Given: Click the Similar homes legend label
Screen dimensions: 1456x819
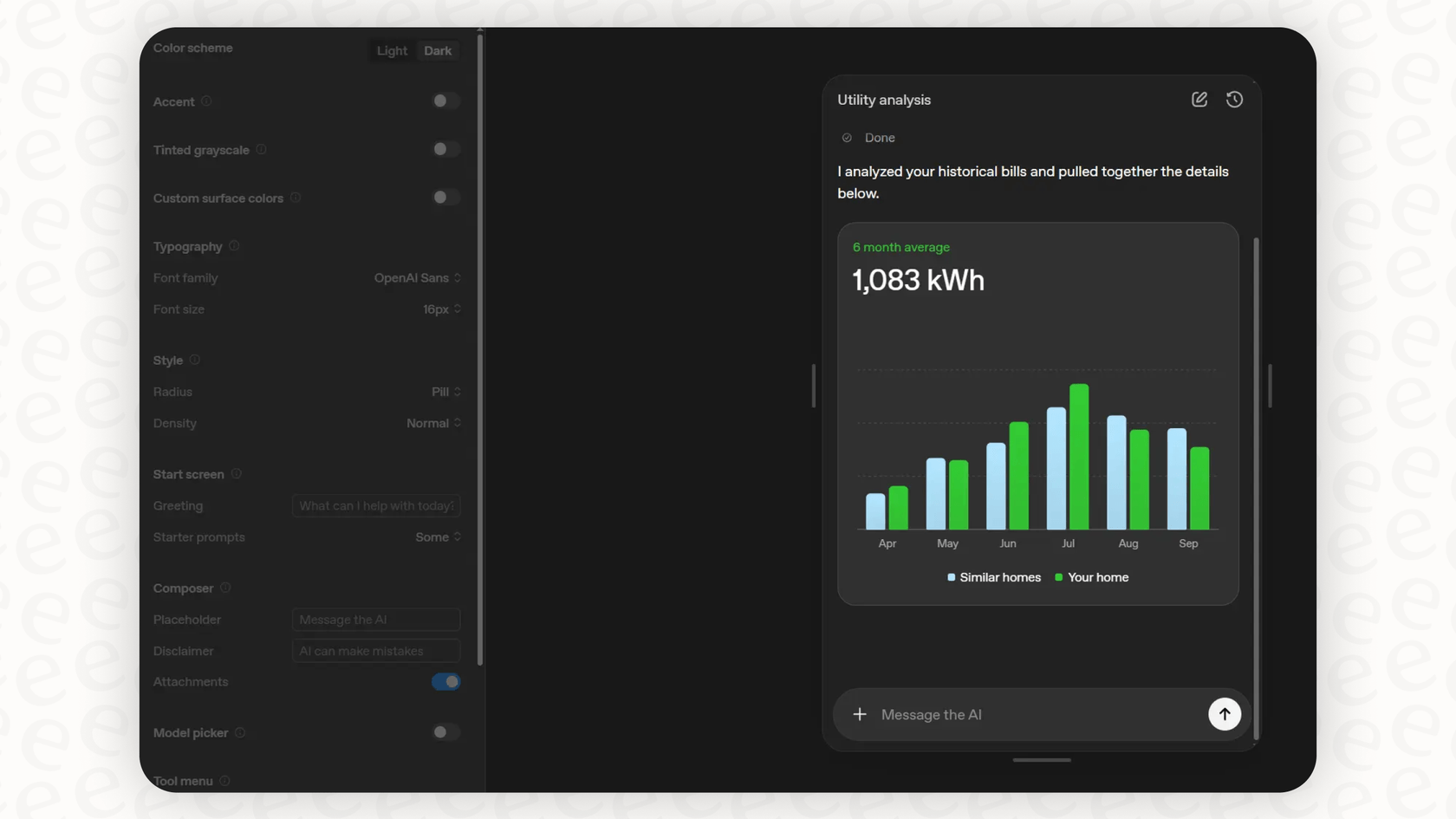Looking at the screenshot, I should (x=1001, y=576).
